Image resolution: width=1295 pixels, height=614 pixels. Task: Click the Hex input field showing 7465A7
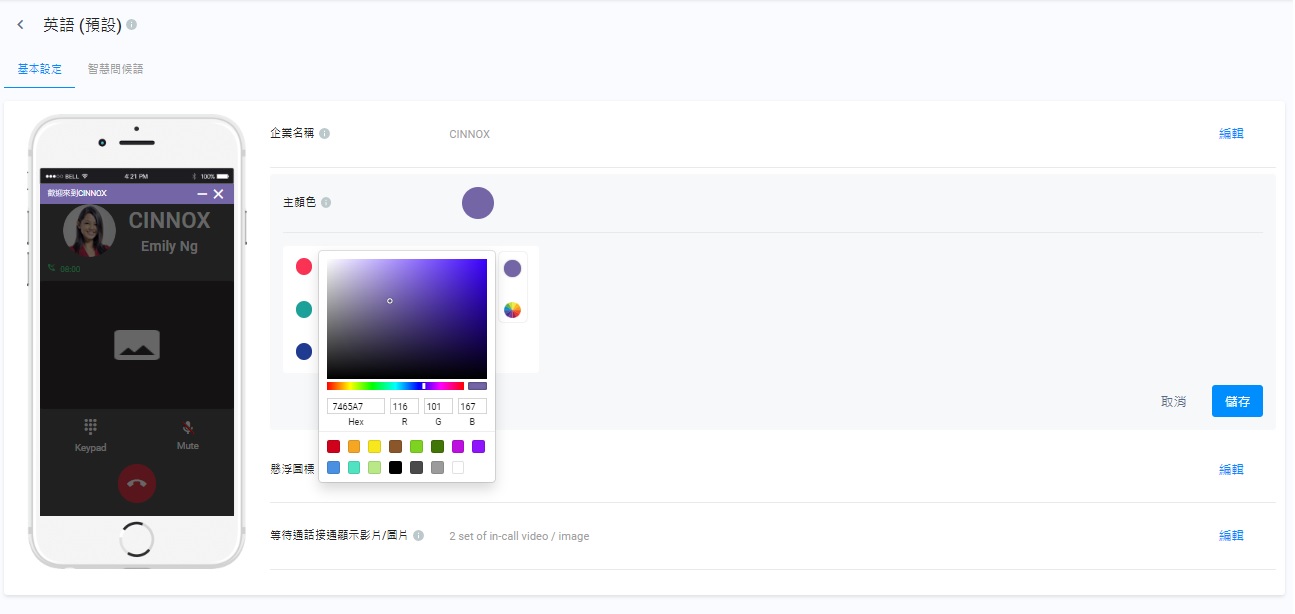[356, 407]
